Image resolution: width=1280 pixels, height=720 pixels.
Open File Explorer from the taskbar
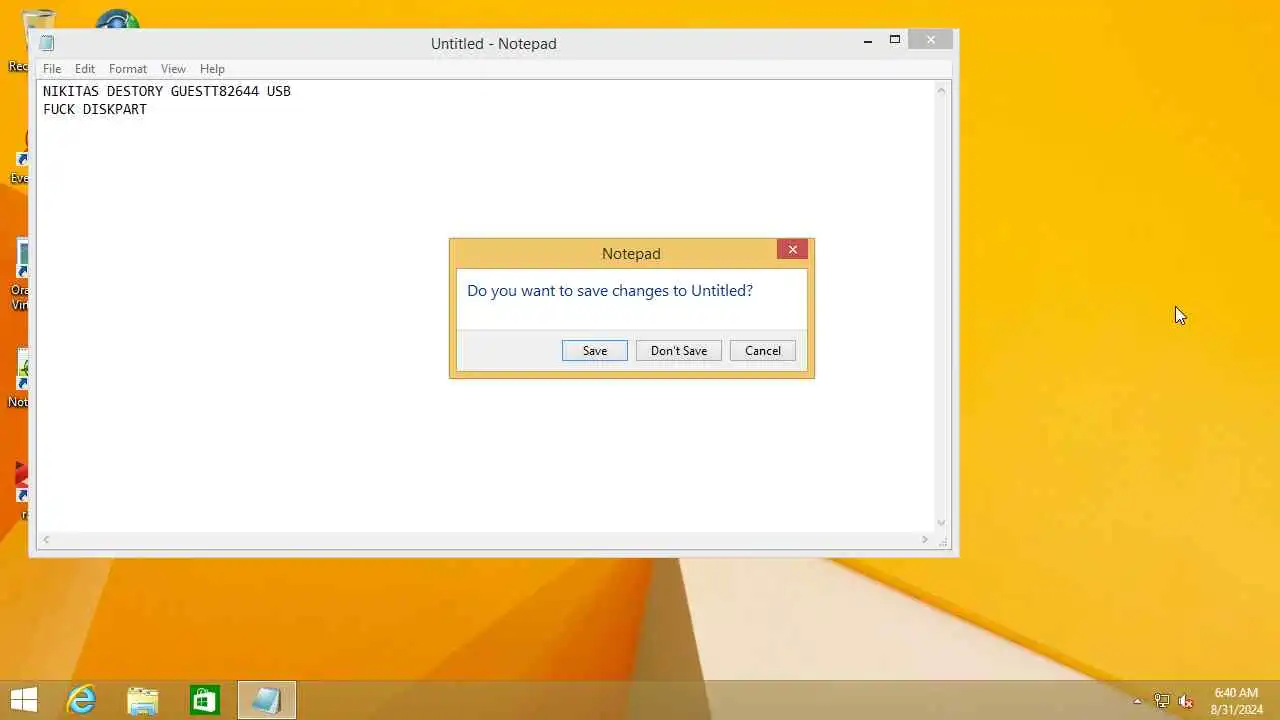click(143, 700)
